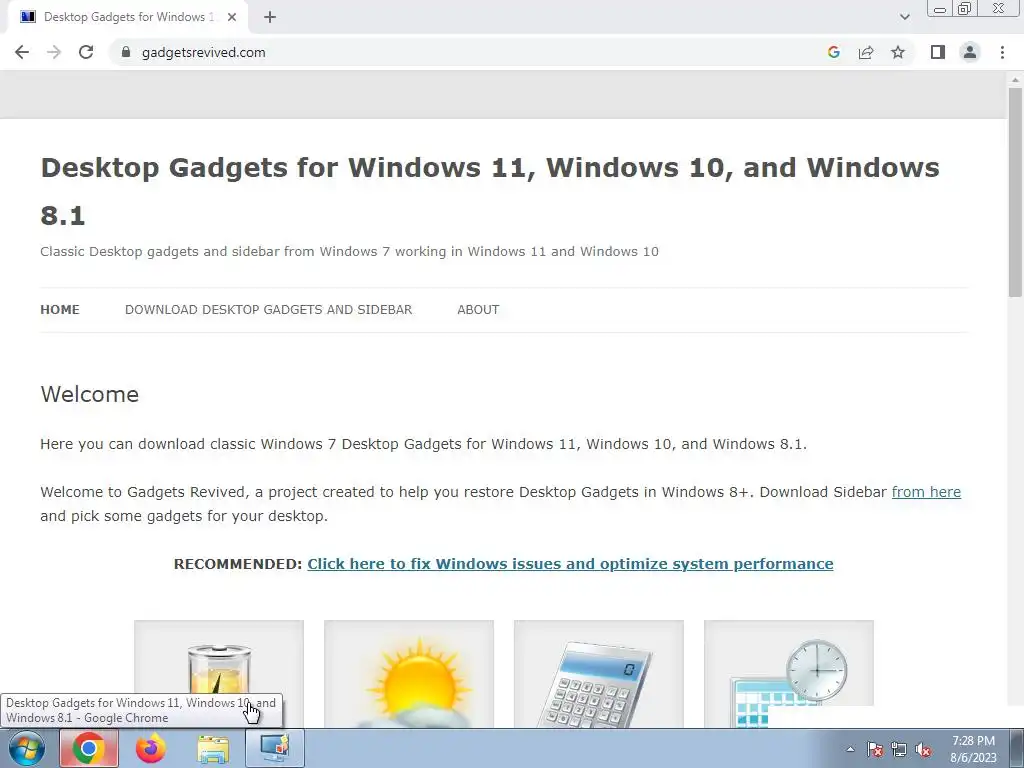The image size is (1024, 768).
Task: Click the browser forward arrow
Action: (54, 52)
